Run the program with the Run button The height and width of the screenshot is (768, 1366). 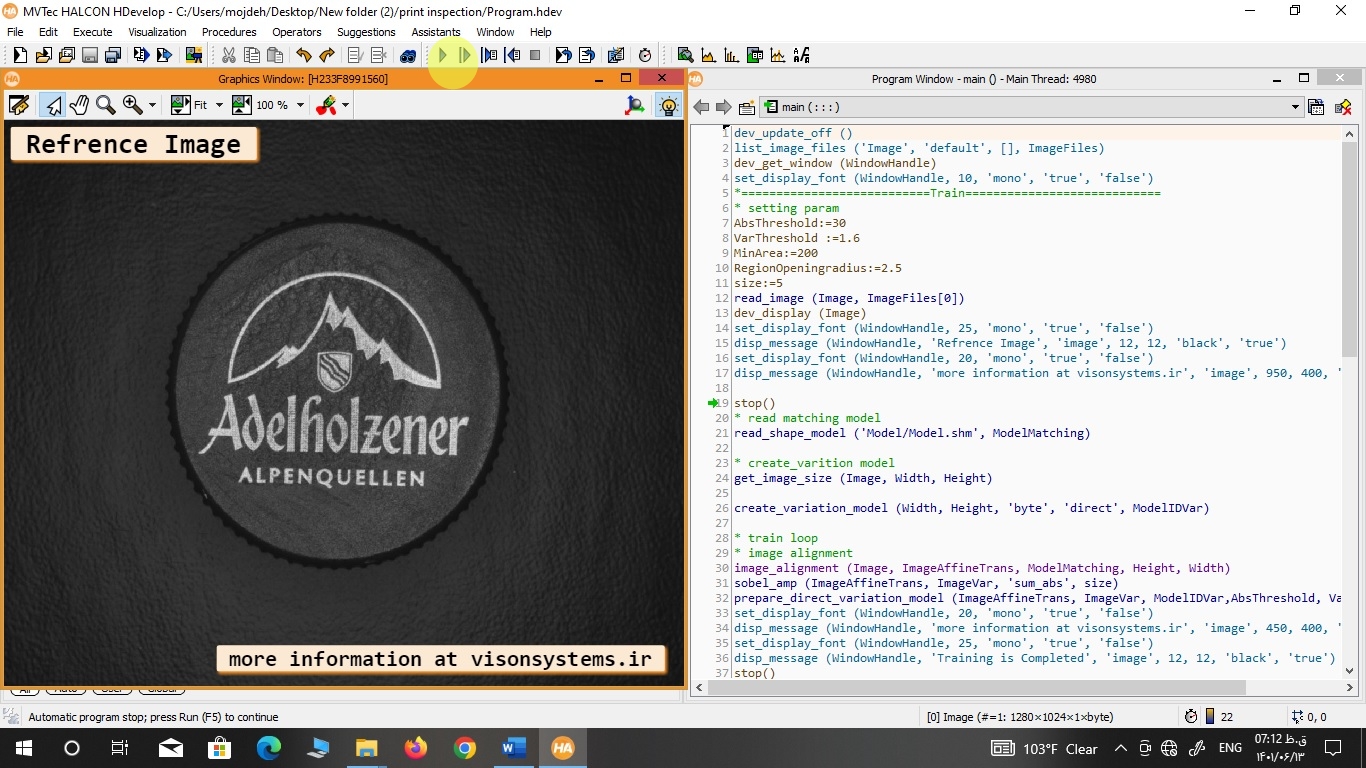pos(442,56)
